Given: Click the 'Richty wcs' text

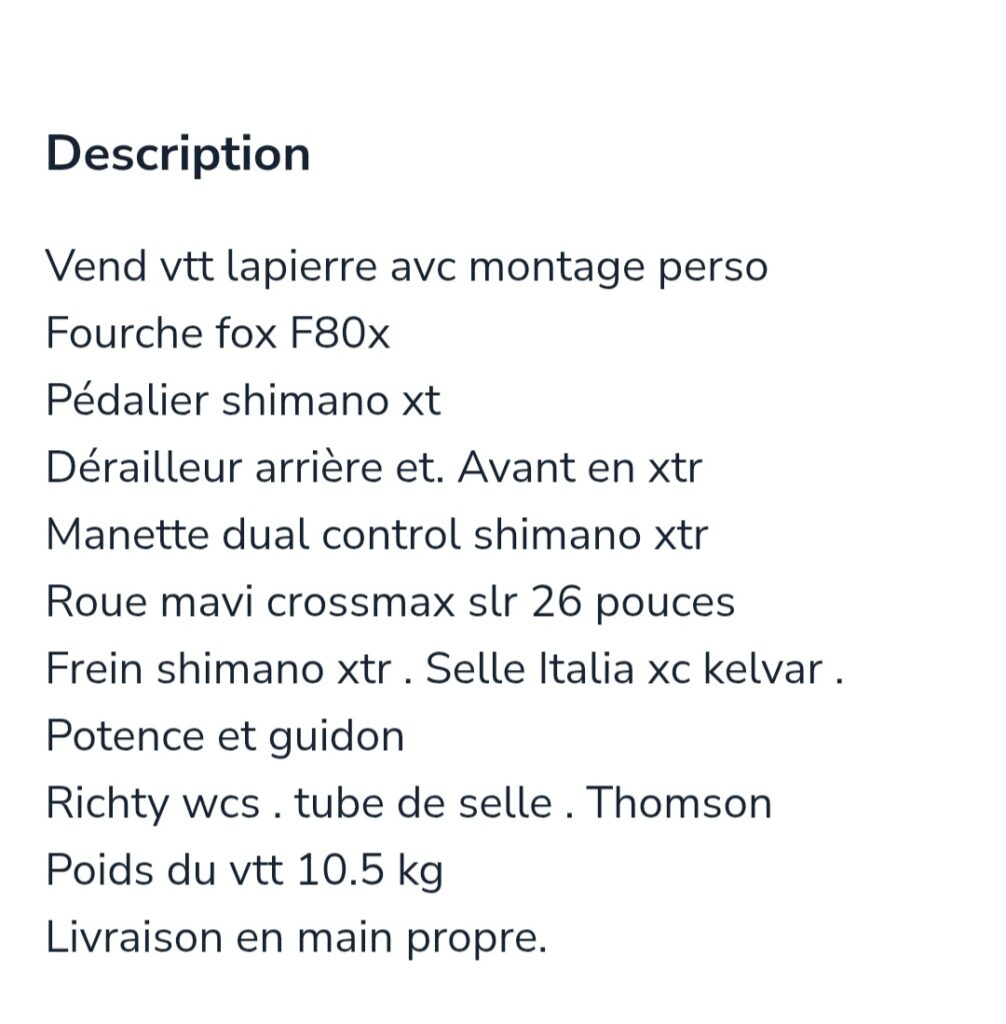Looking at the screenshot, I should point(153,804).
